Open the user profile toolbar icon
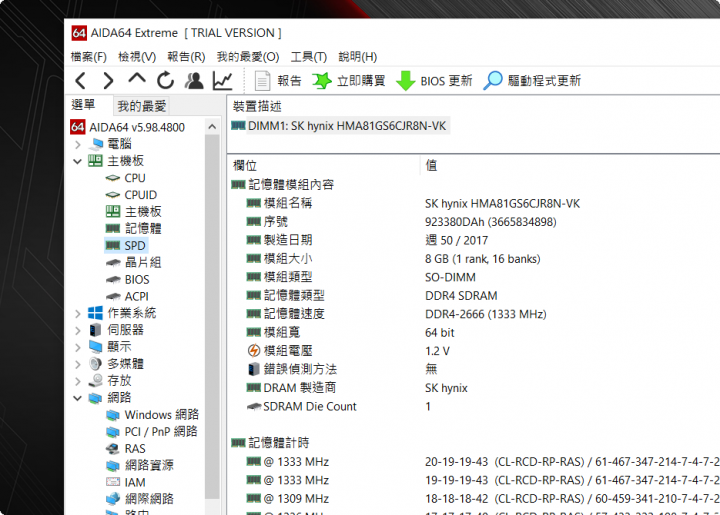The height and width of the screenshot is (515, 720). pos(194,81)
